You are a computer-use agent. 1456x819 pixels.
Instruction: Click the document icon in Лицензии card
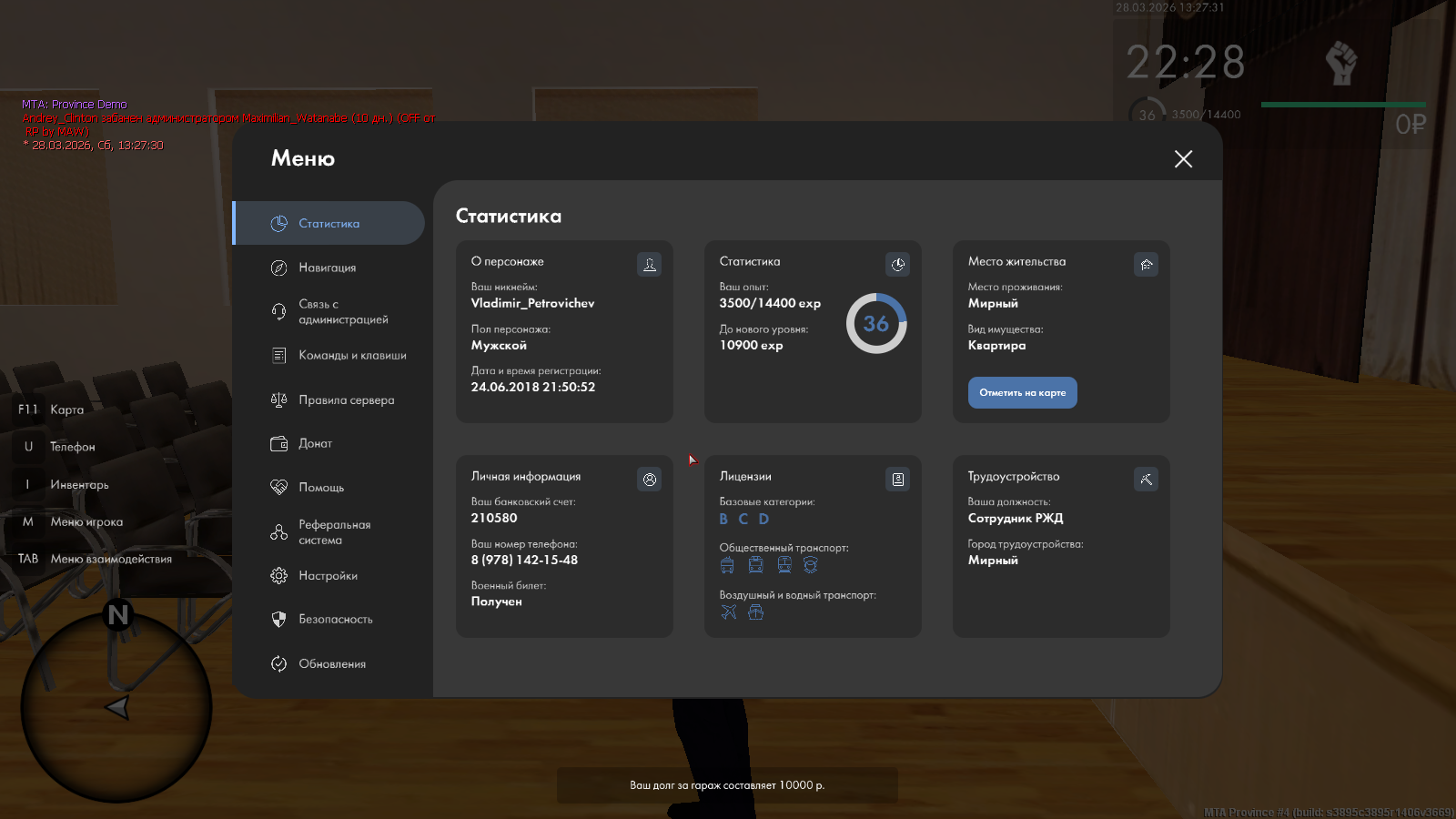click(x=897, y=480)
